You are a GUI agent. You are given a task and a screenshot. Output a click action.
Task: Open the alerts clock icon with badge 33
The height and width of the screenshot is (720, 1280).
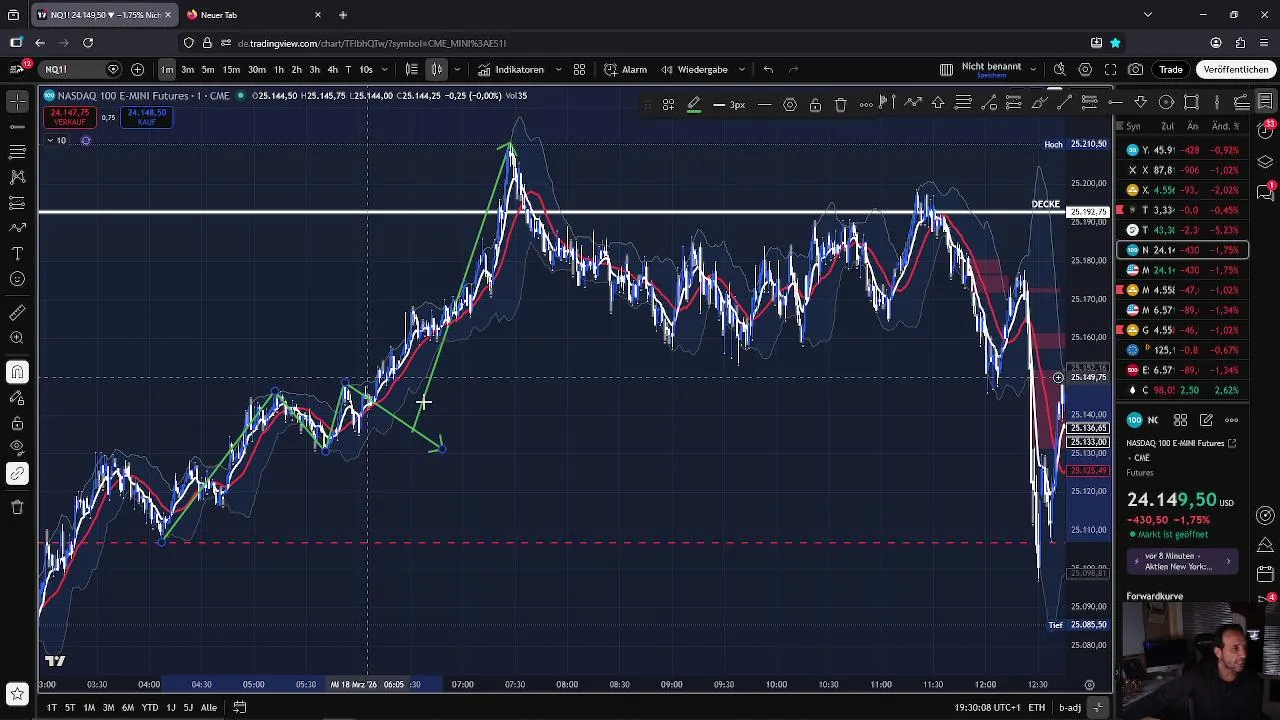coord(1265,132)
